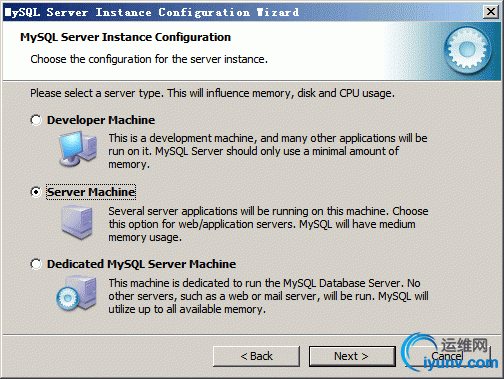Viewport: 504px width, 379px height.
Task: Click the Dedicated MySQL Server gear icon
Action: point(77,293)
